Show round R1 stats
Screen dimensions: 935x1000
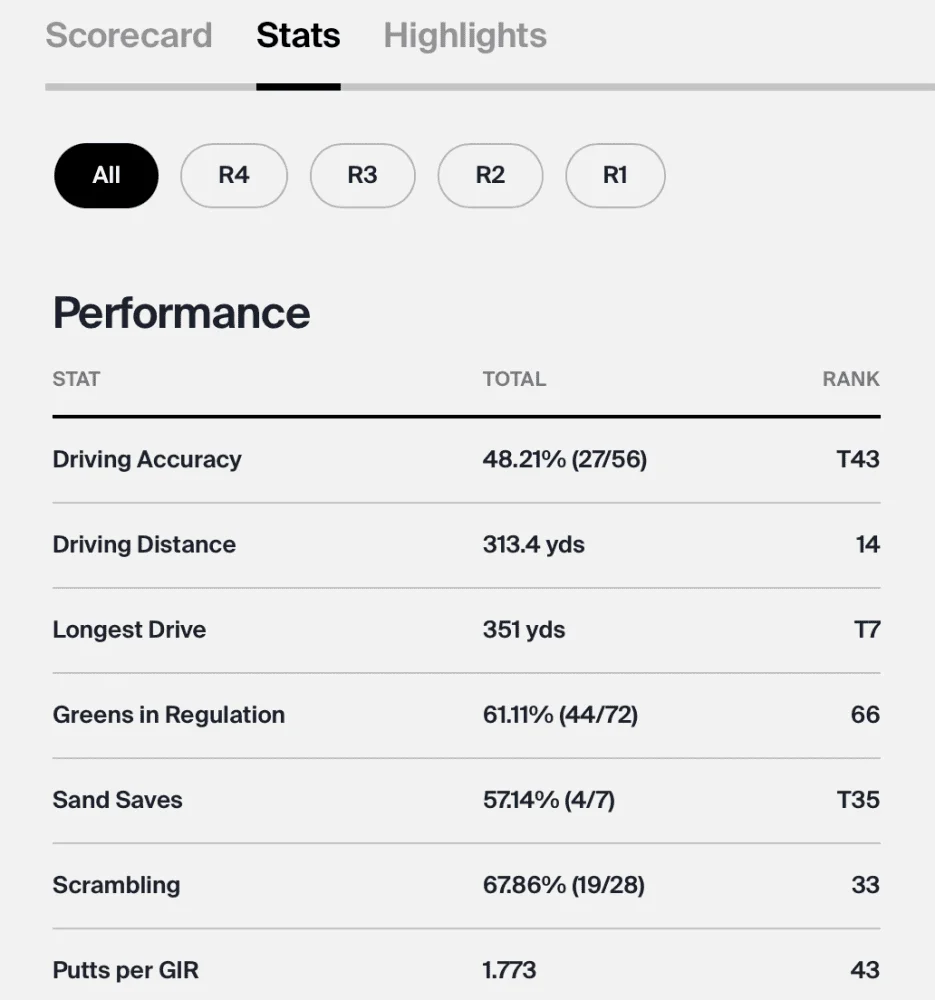click(x=615, y=175)
